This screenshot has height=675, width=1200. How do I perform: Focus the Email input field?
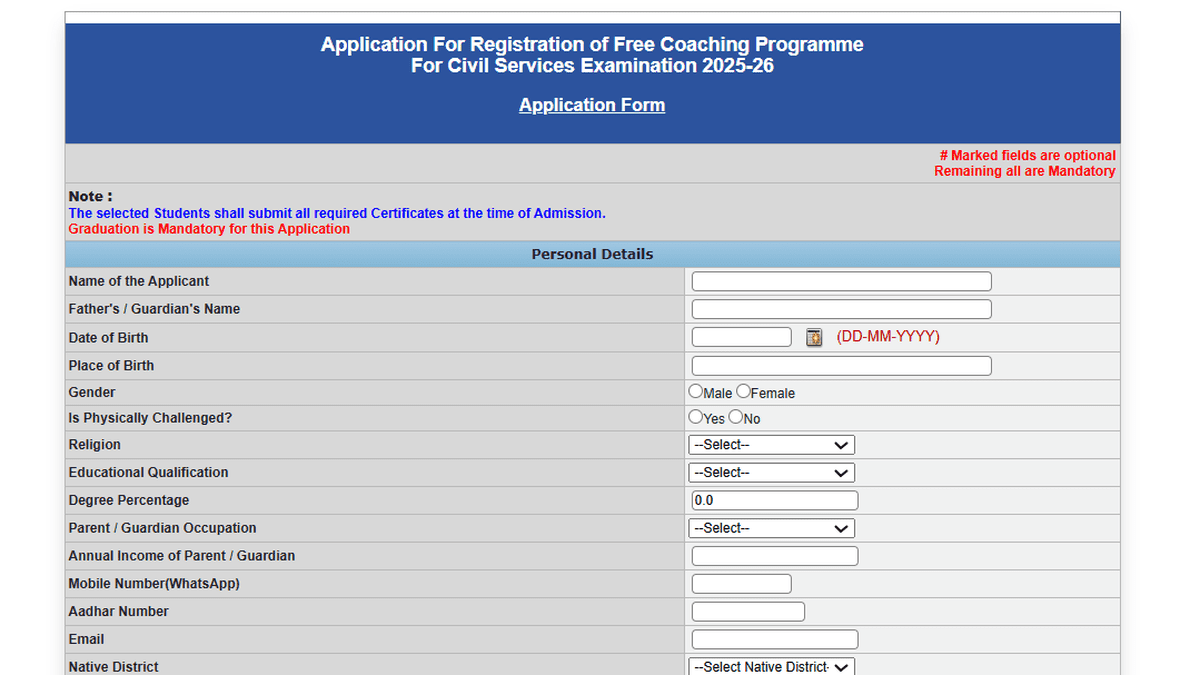point(775,639)
